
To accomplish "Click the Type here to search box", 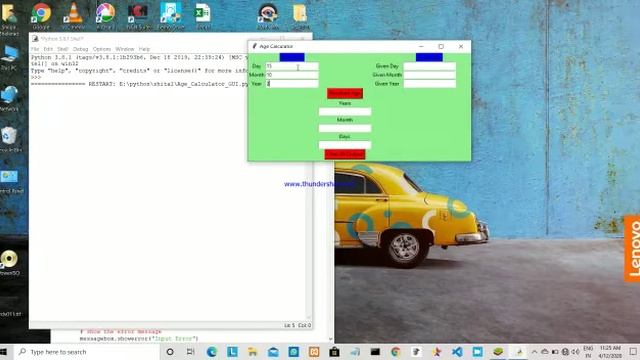I will [87, 352].
